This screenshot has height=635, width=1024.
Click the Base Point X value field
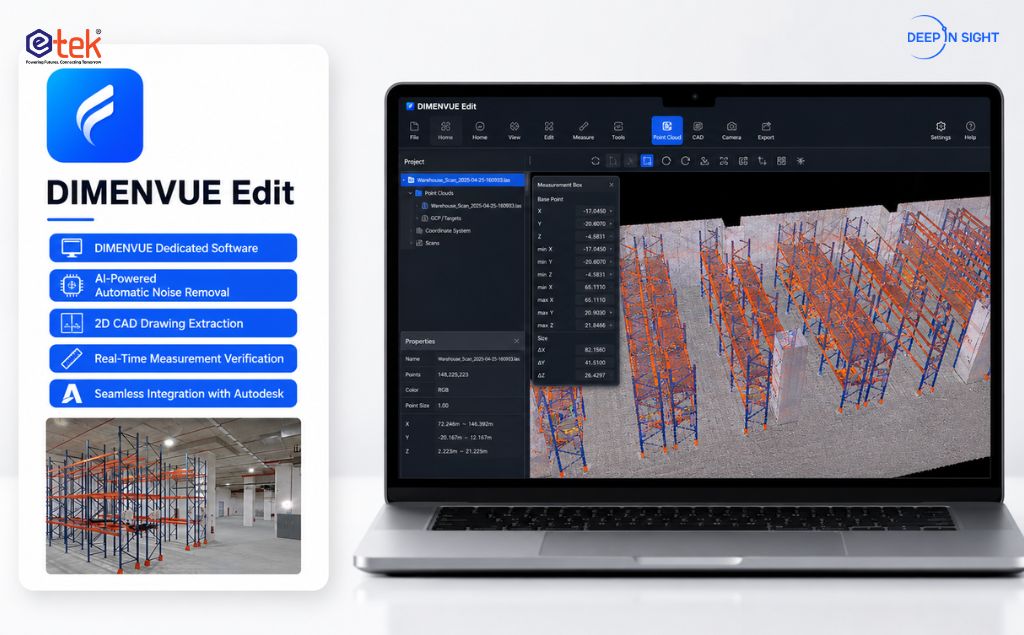[x=595, y=211]
